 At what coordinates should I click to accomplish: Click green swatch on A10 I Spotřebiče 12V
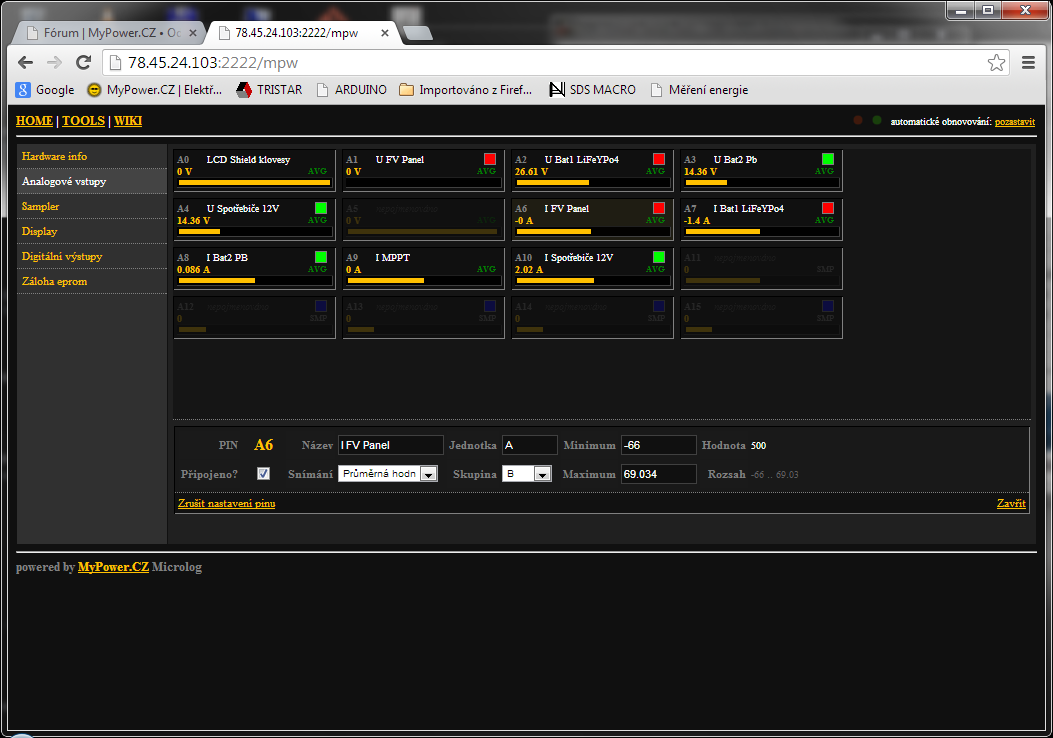(659, 257)
